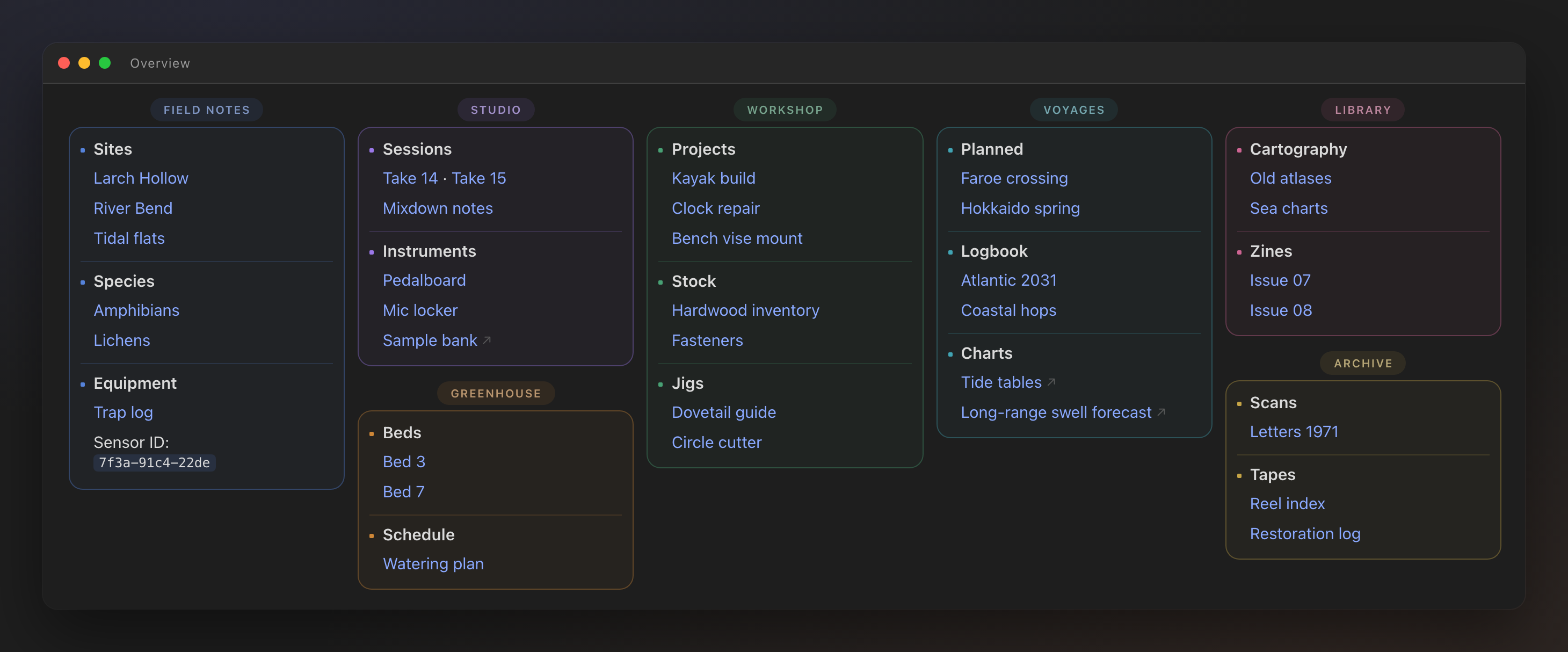1568x652 pixels.
Task: Click the Stock heading in Workshop
Action: [x=693, y=281]
